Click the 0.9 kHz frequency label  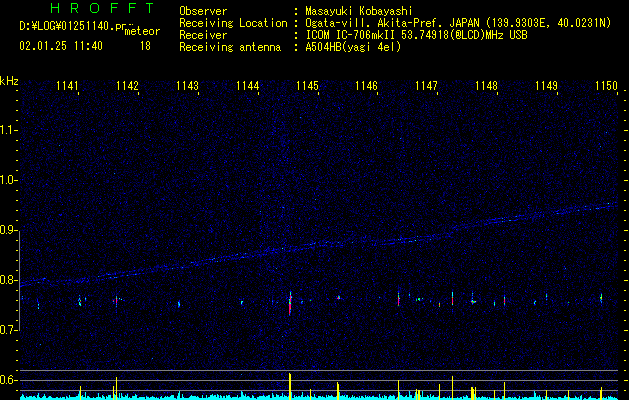pyautogui.click(x=8, y=230)
